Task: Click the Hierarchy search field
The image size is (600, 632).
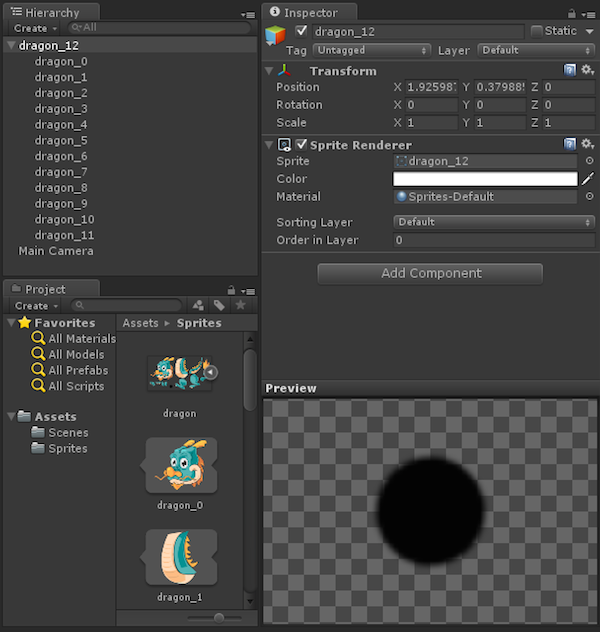Action: pyautogui.click(x=159, y=27)
